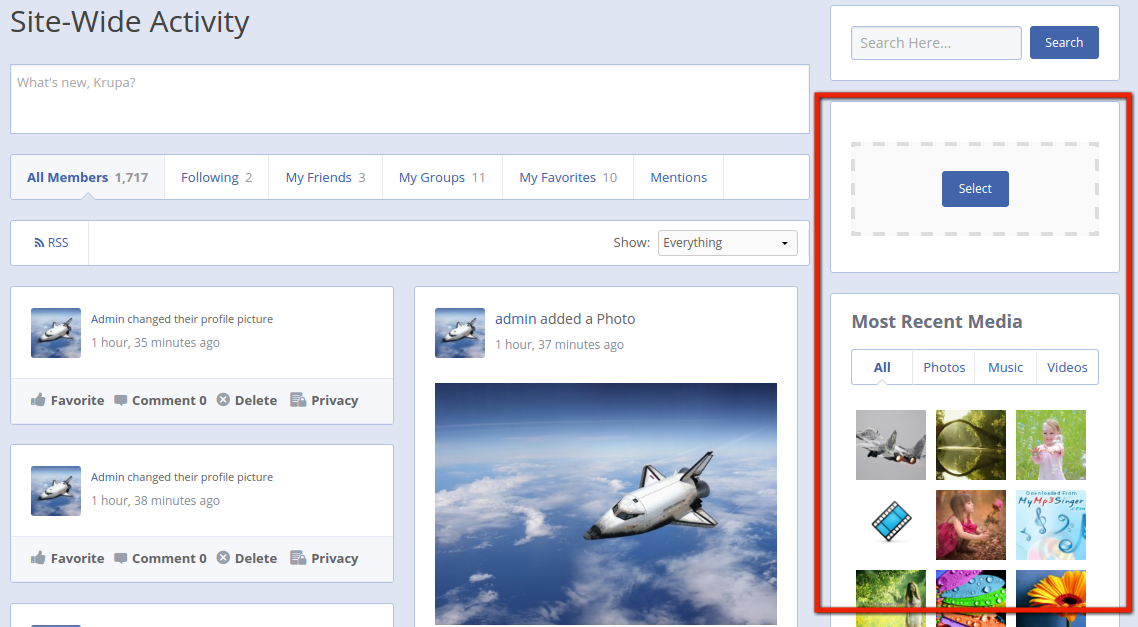The height and width of the screenshot is (627, 1138).
Task: Delete the second activity entry
Action: [x=246, y=557]
